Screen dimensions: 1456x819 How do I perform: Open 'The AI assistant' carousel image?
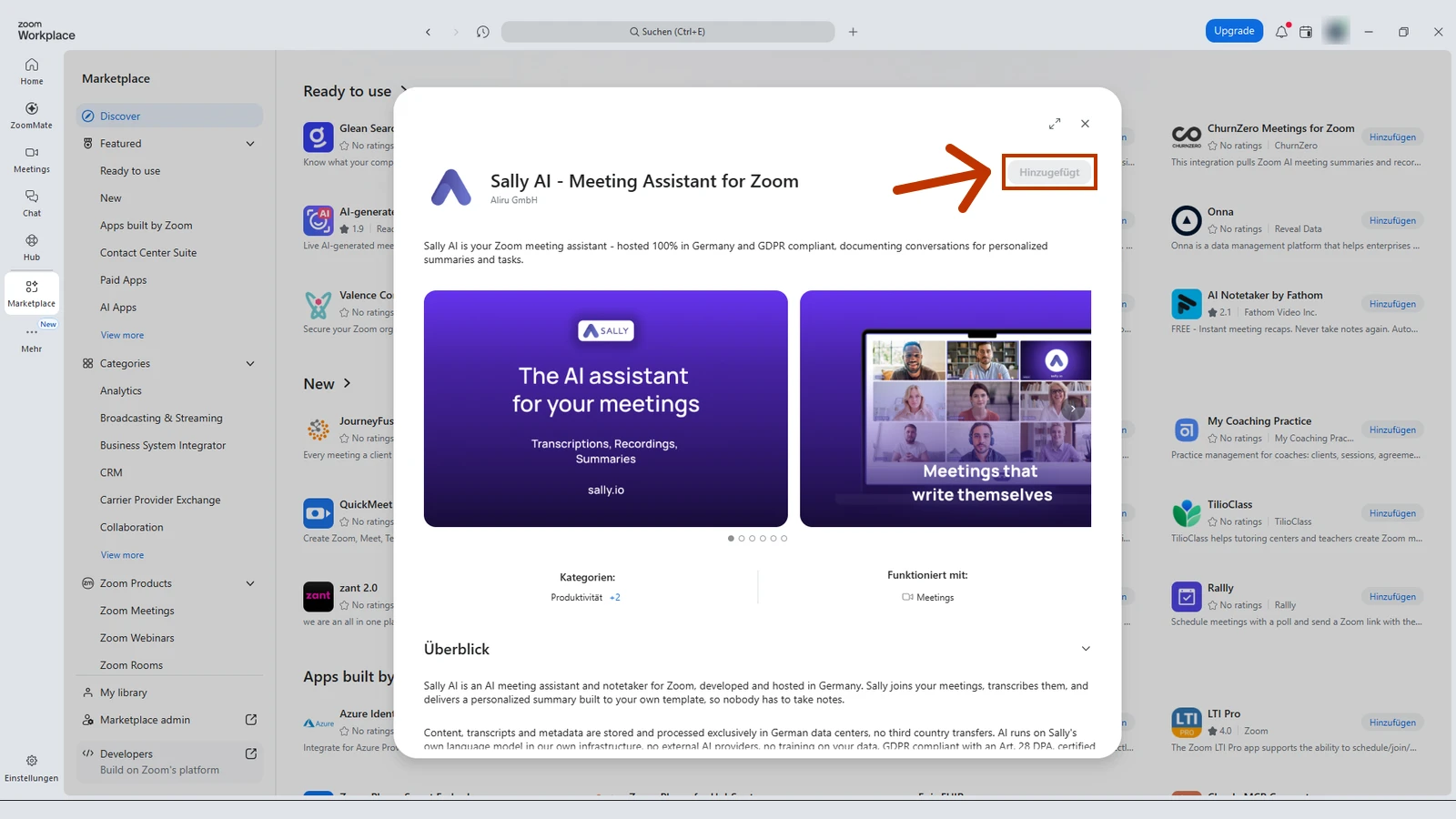pyautogui.click(x=606, y=409)
